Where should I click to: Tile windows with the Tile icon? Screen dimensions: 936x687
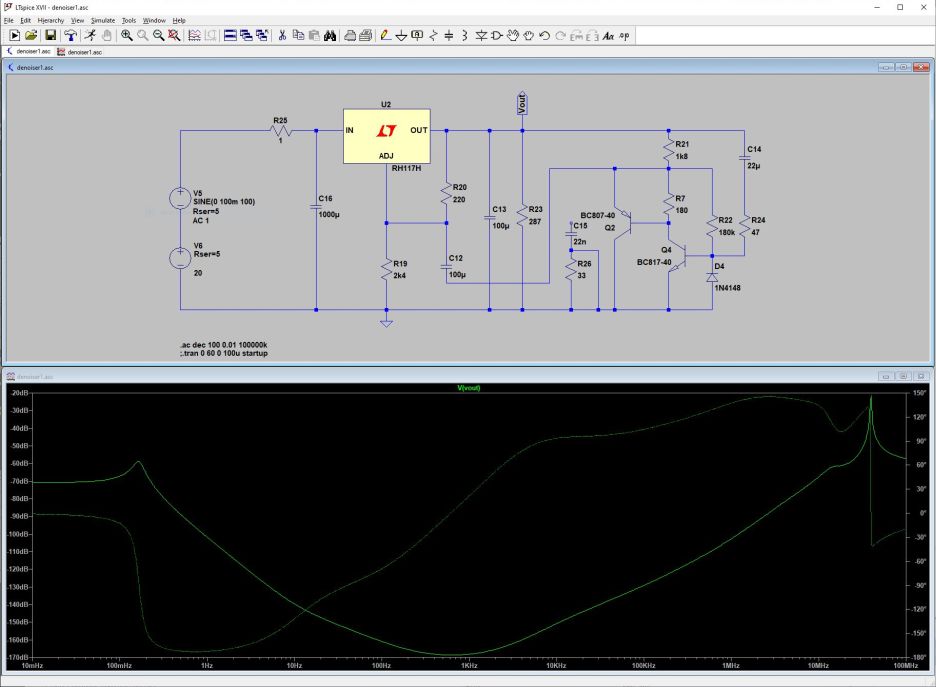tap(230, 36)
